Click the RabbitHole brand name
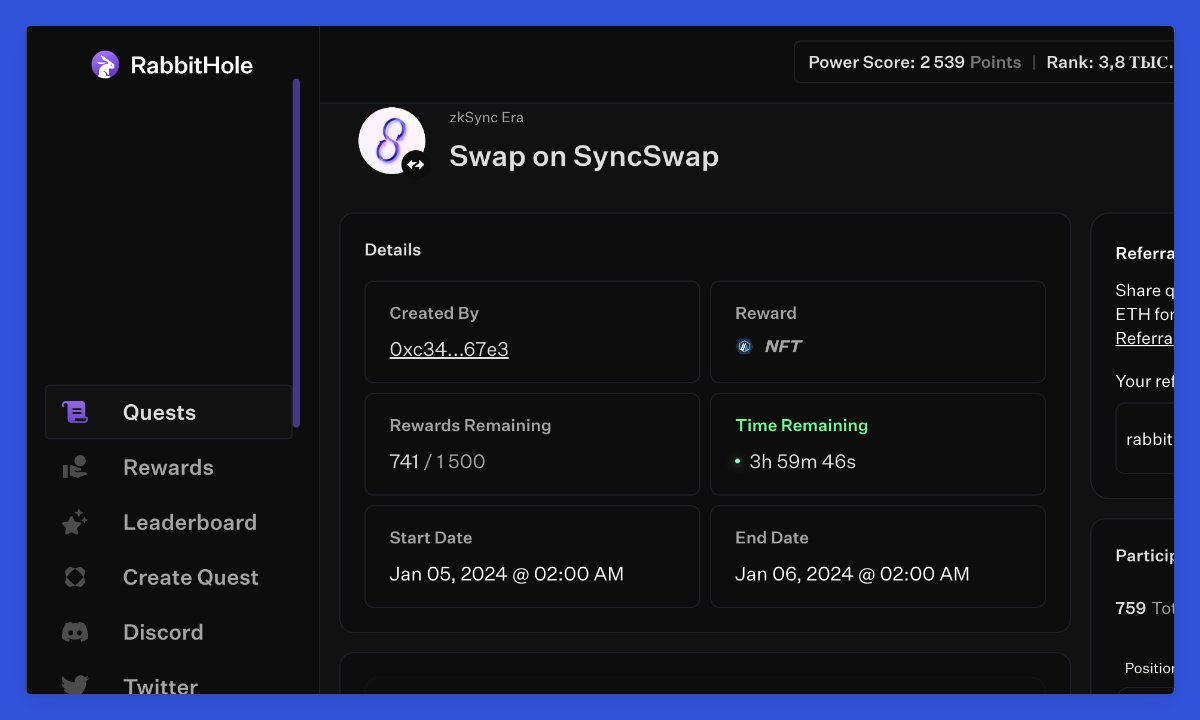 tap(192, 66)
